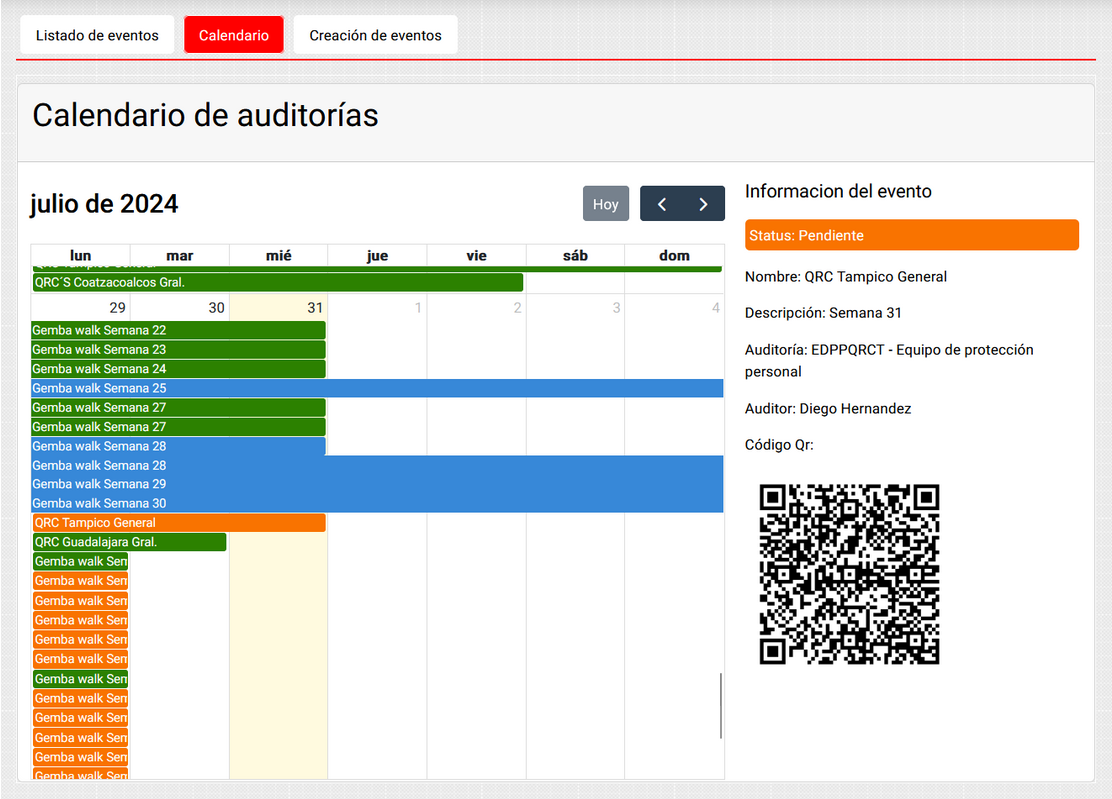Select the Descripción: Semana 31 text

(x=823, y=313)
